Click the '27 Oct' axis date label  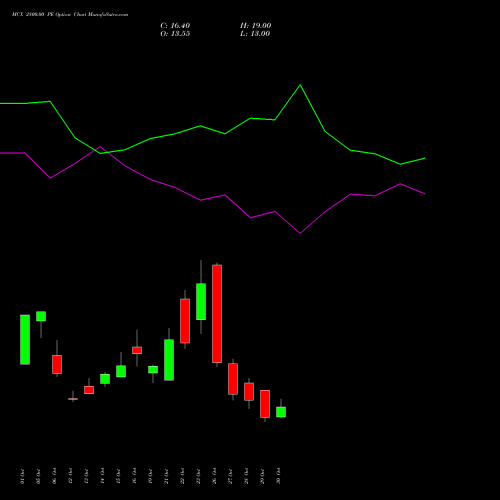click(x=230, y=476)
